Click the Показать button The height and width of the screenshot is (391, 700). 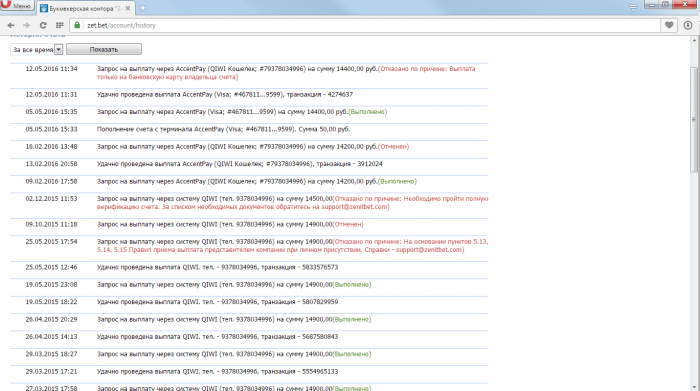104,50
